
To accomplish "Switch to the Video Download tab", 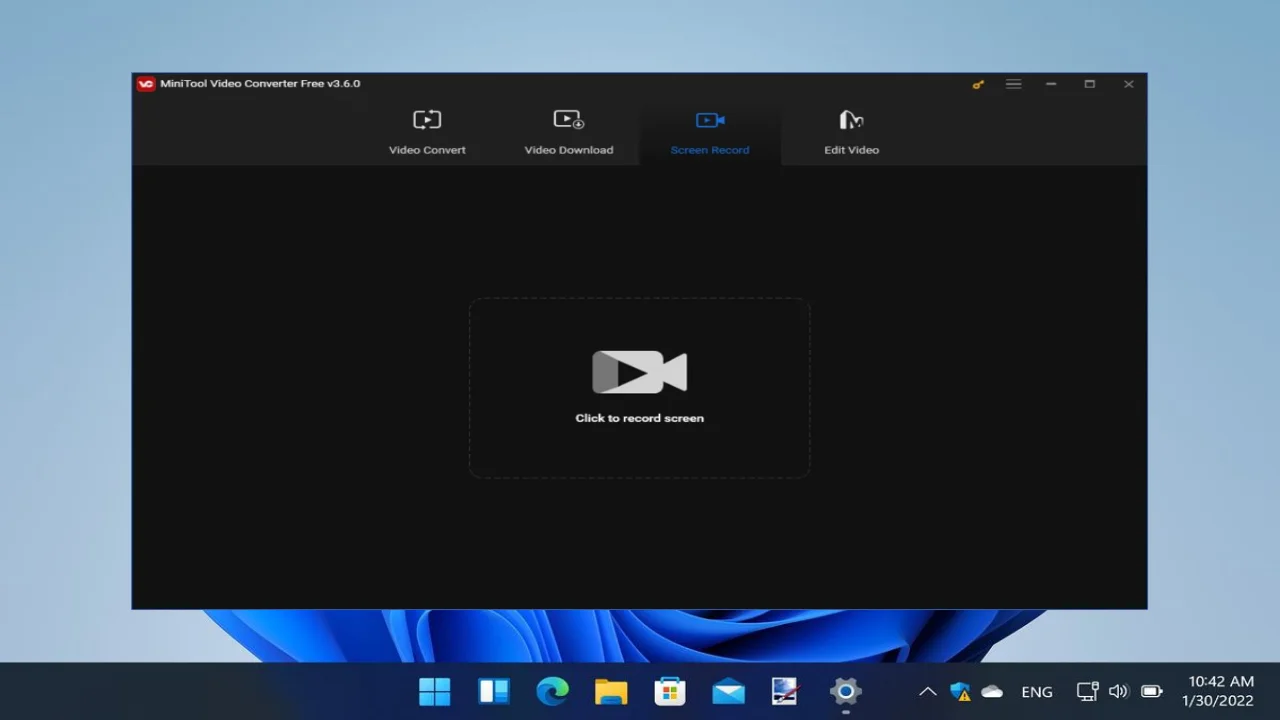I will 569,132.
